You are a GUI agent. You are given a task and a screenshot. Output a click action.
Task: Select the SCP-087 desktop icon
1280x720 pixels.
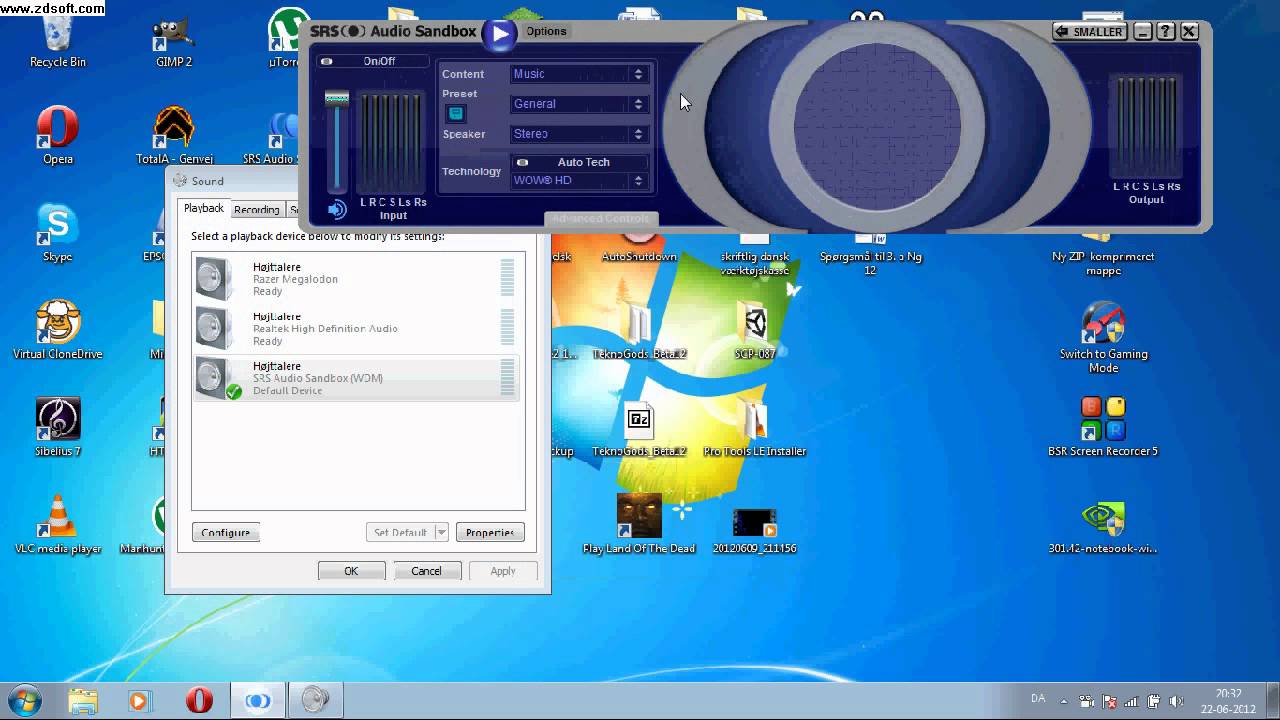coord(755,331)
